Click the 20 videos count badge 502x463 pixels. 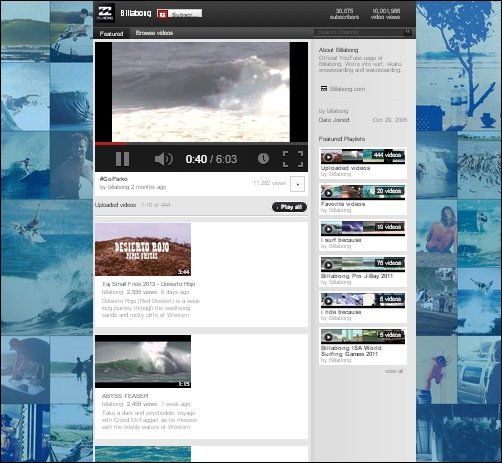pyautogui.click(x=389, y=191)
